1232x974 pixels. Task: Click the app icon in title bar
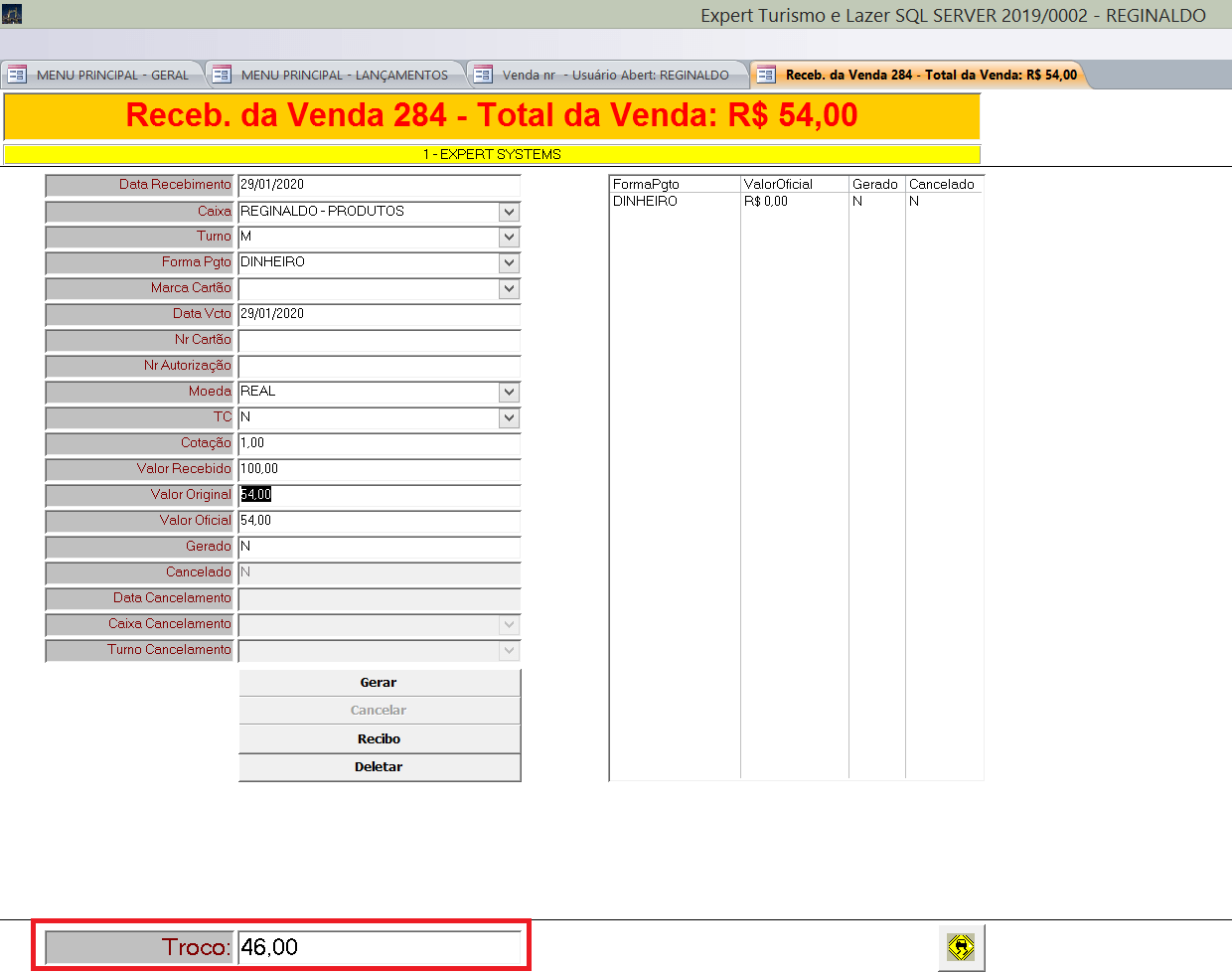click(12, 14)
